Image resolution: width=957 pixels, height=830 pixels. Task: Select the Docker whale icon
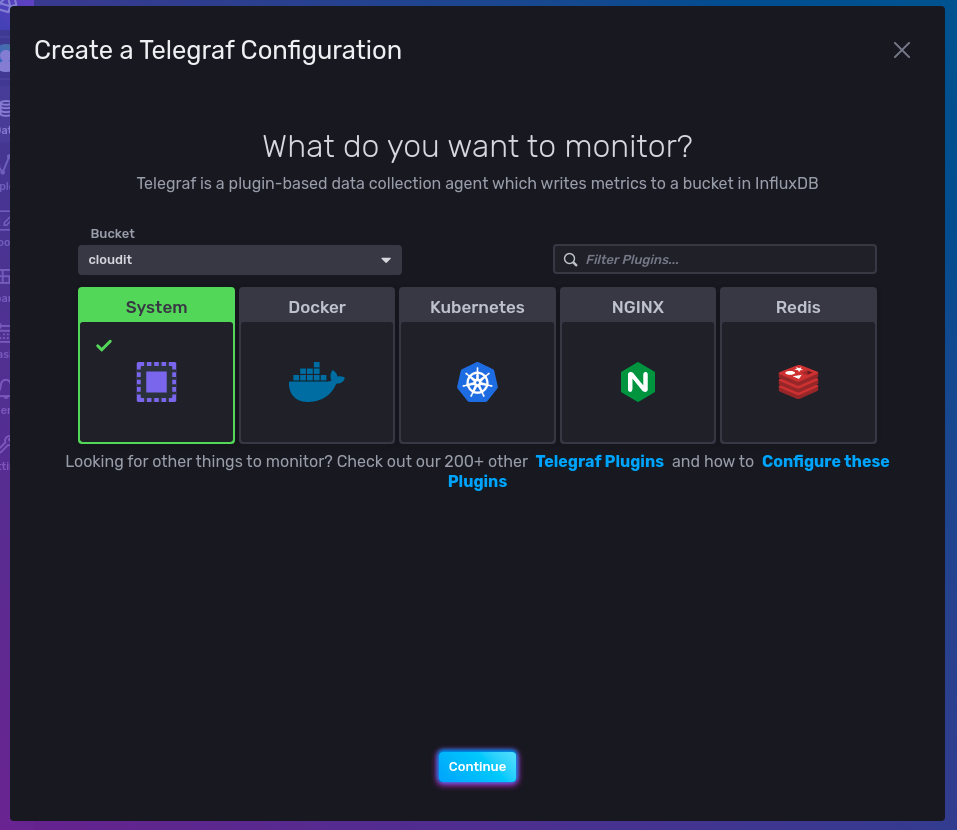click(316, 382)
